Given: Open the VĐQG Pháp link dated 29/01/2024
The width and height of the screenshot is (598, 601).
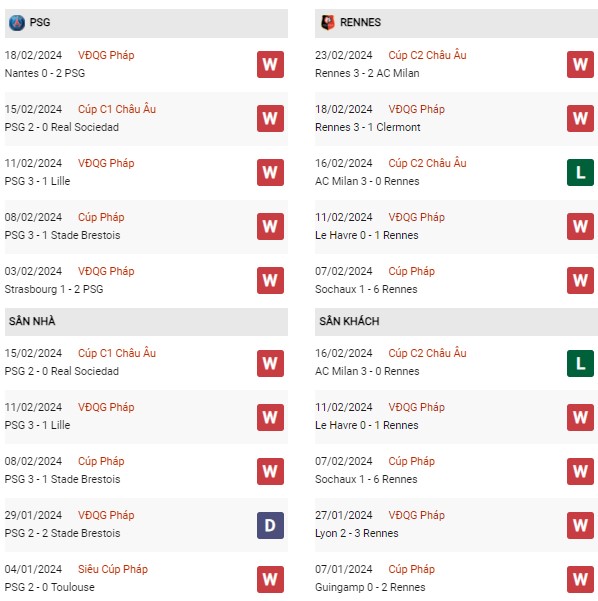Looking at the screenshot, I should pos(106,515).
